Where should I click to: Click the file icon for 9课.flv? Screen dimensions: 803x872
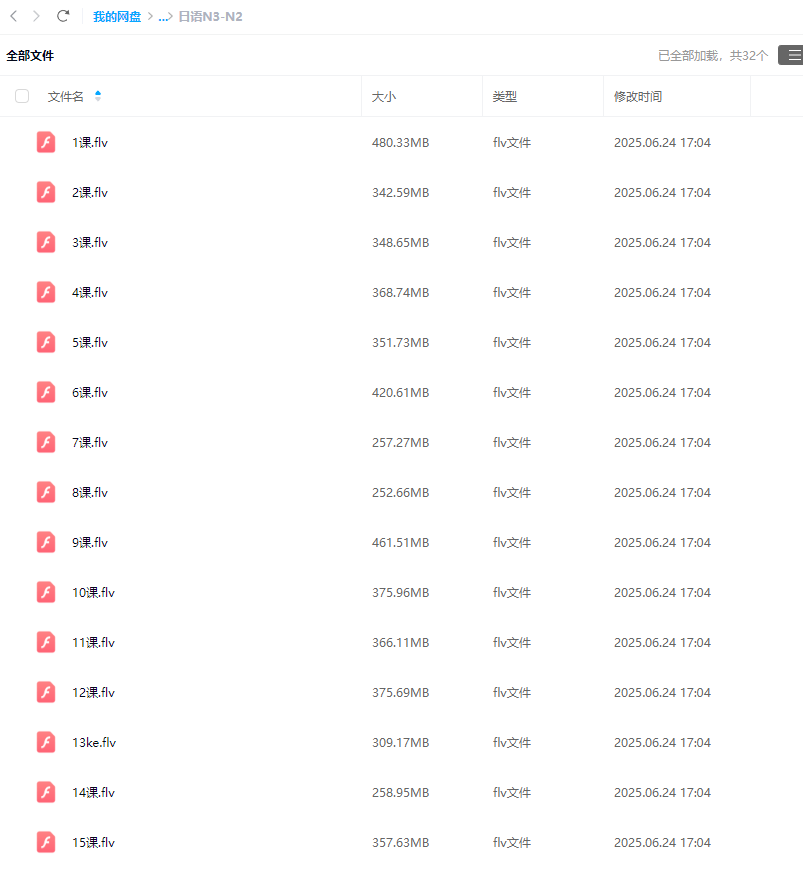[x=46, y=542]
